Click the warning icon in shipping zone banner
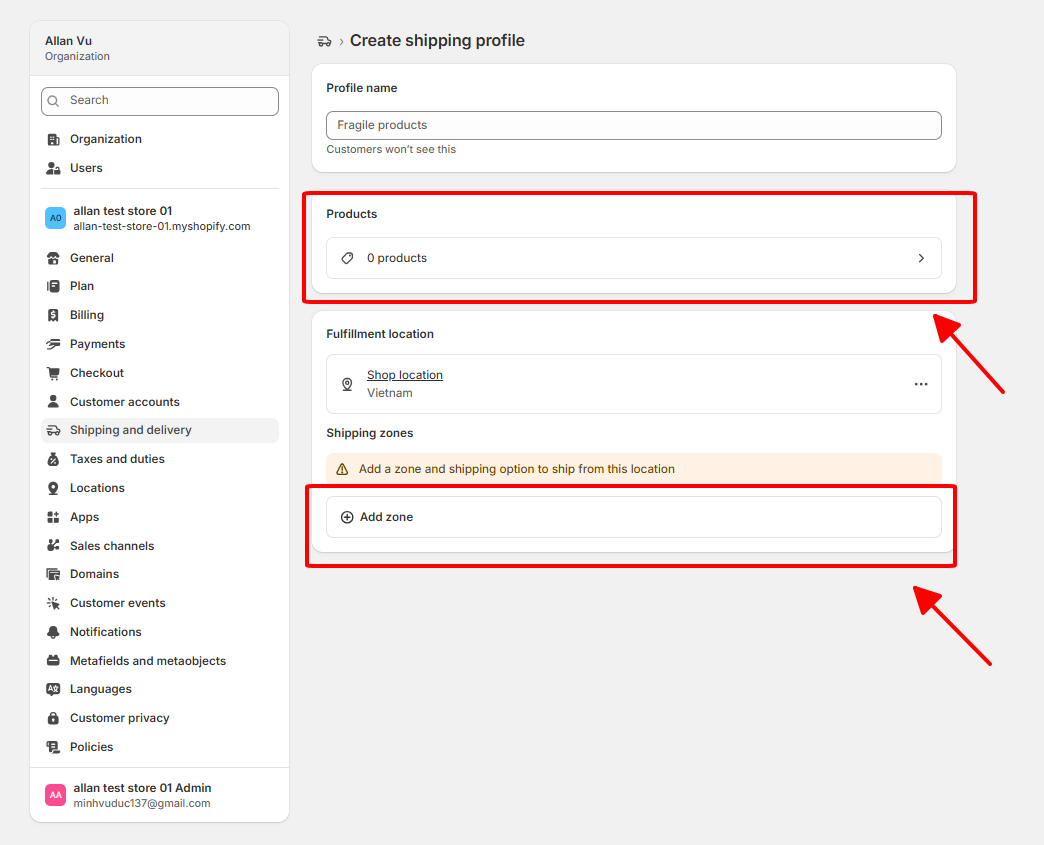Screen dimensions: 1044x845 tap(342, 469)
